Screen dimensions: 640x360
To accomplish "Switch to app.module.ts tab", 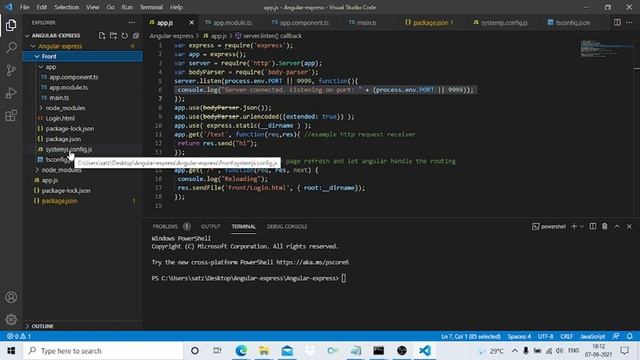I will coord(229,22).
